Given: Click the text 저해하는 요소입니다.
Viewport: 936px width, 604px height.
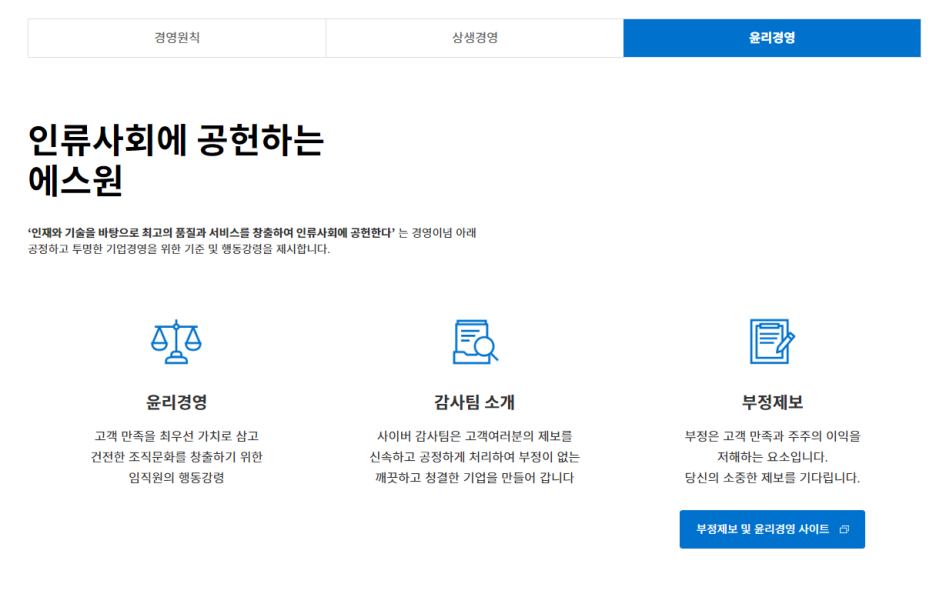Looking at the screenshot, I should (x=772, y=457).
